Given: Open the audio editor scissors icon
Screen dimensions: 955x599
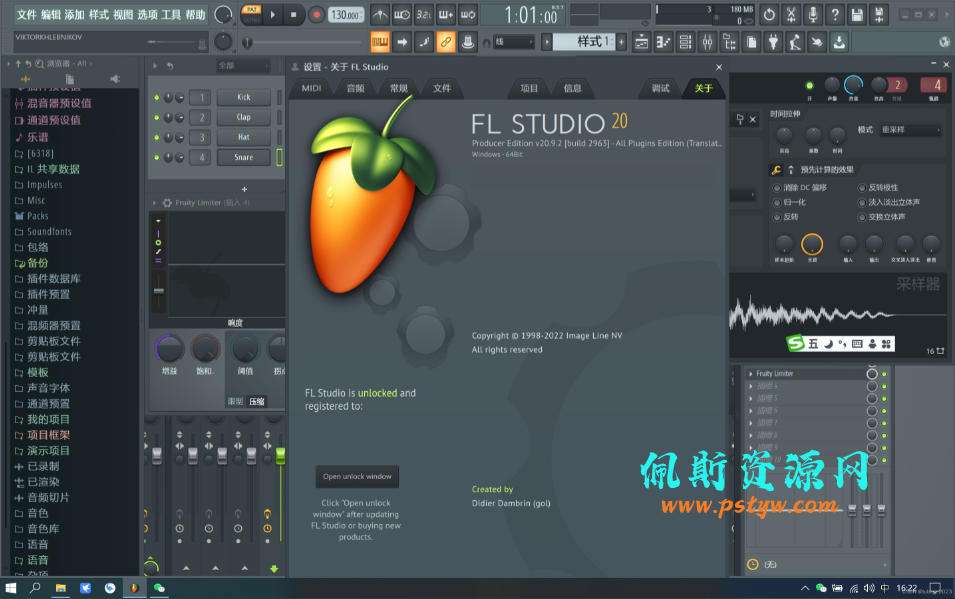Looking at the screenshot, I should pyautogui.click(x=791, y=15).
